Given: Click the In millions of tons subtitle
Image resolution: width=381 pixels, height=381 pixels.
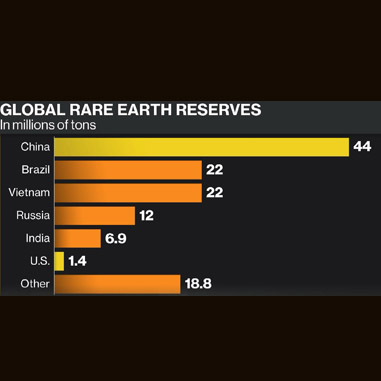Looking at the screenshot, I should pos(48,125).
